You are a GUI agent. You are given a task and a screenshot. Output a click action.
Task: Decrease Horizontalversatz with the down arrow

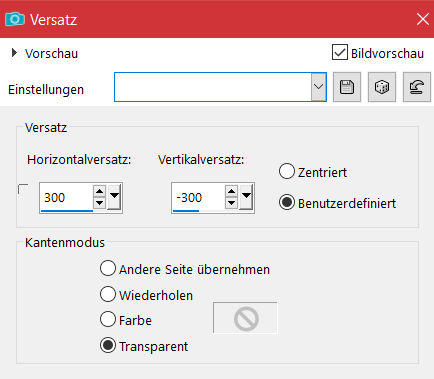click(99, 203)
